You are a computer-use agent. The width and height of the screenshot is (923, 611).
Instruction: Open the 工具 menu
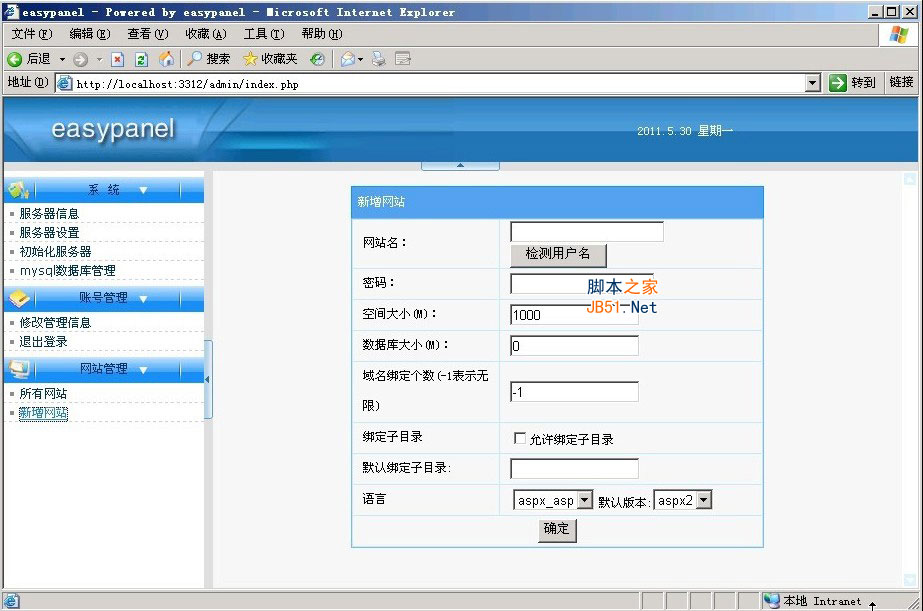[x=262, y=33]
